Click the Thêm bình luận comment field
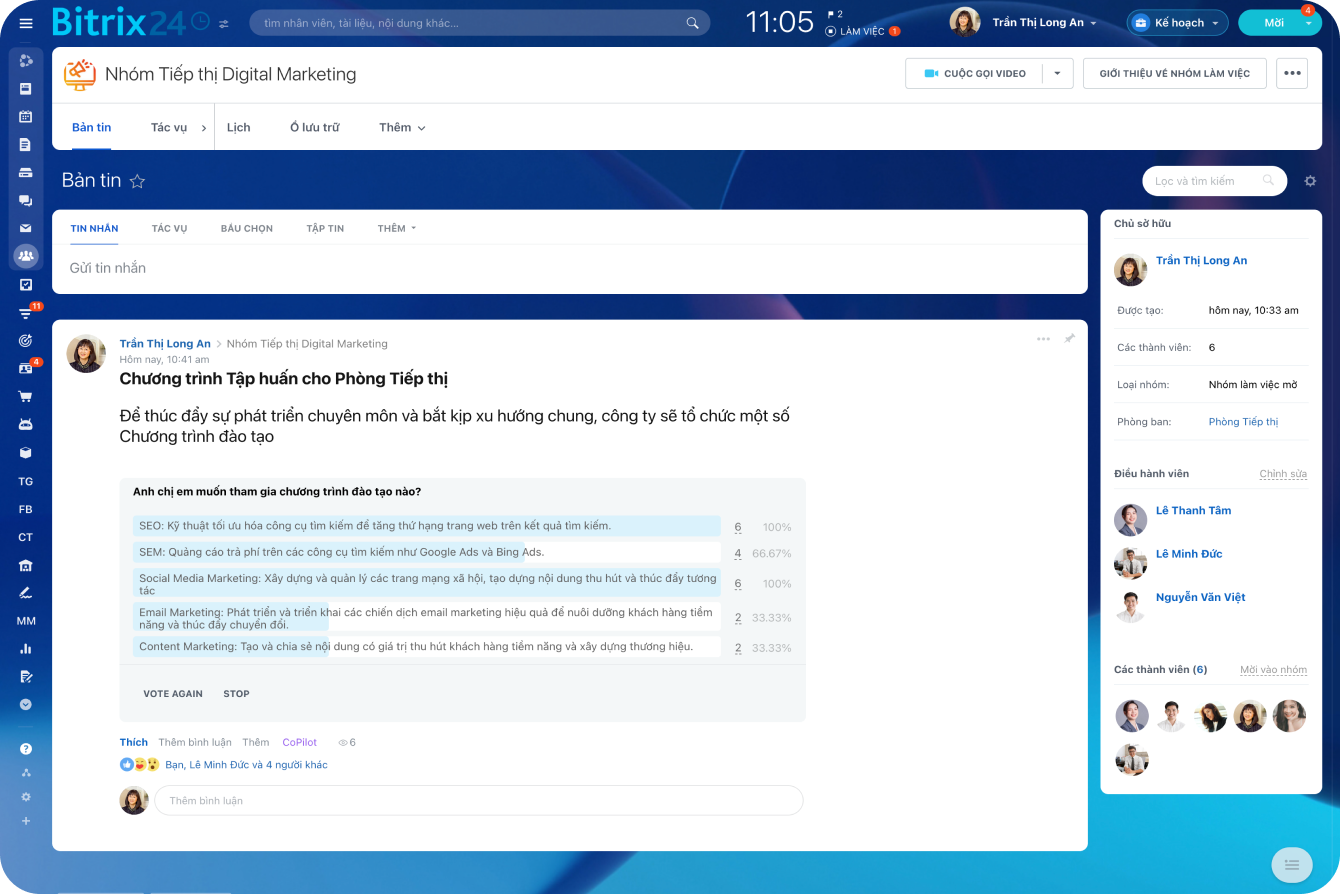The height and width of the screenshot is (894, 1340). [478, 801]
